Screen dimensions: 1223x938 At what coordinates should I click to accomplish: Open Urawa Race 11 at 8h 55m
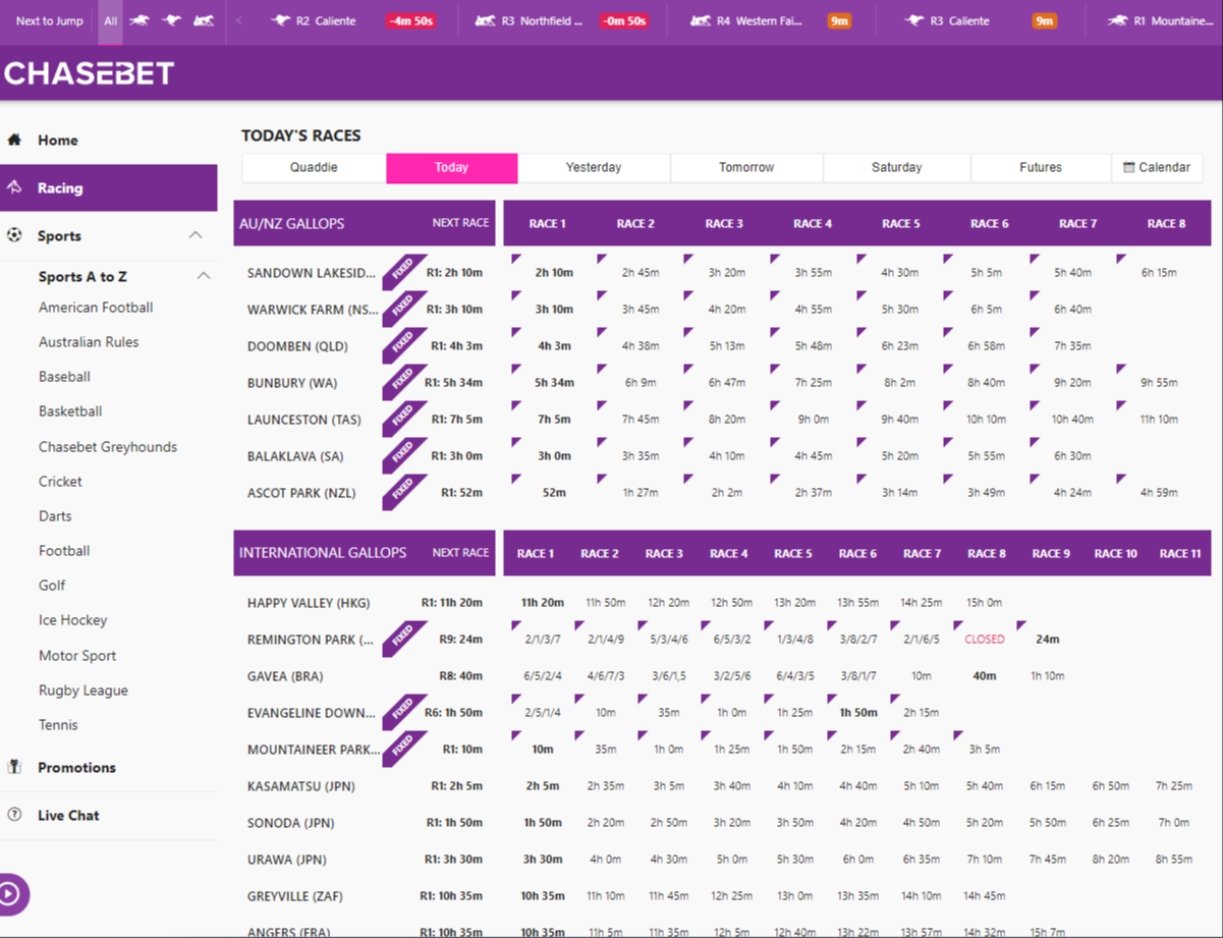tap(1174, 859)
